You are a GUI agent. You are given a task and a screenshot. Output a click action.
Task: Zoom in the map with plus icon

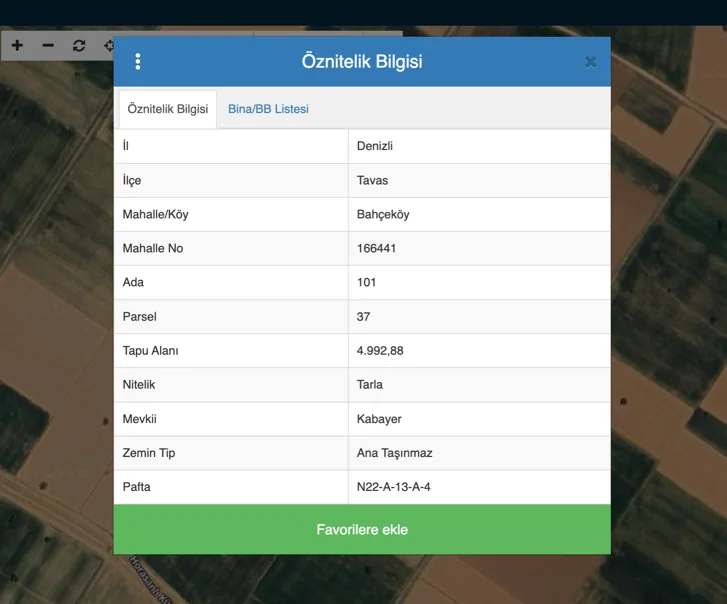18,46
